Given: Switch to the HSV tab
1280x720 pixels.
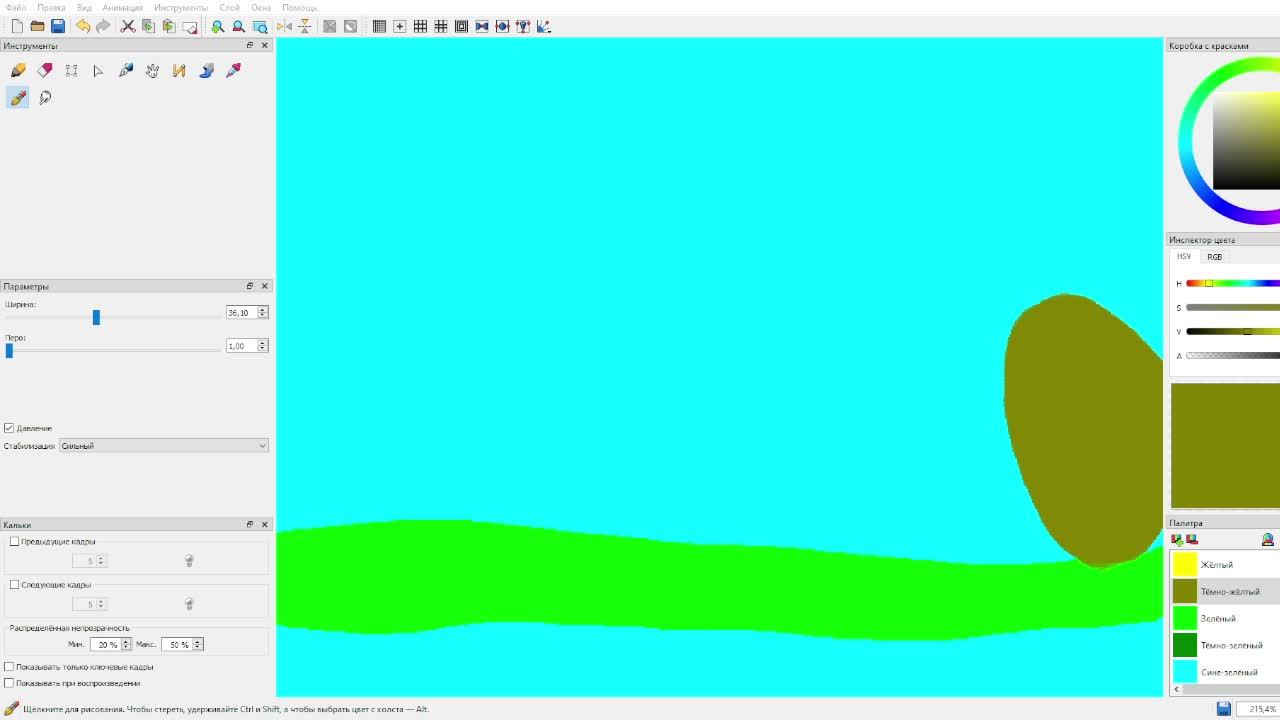Looking at the screenshot, I should pyautogui.click(x=1184, y=256).
